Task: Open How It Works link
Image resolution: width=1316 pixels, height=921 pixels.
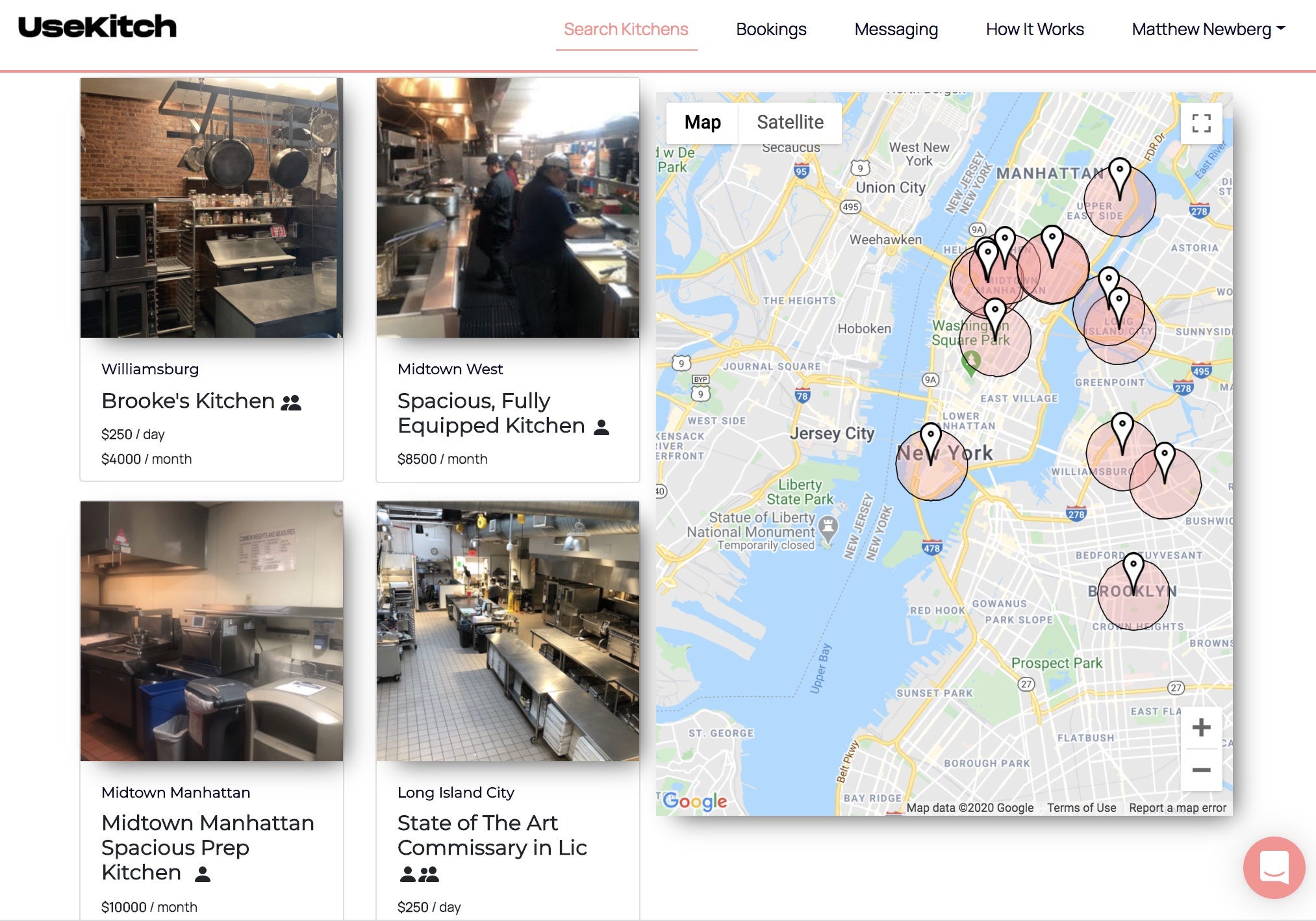Action: click(1034, 29)
